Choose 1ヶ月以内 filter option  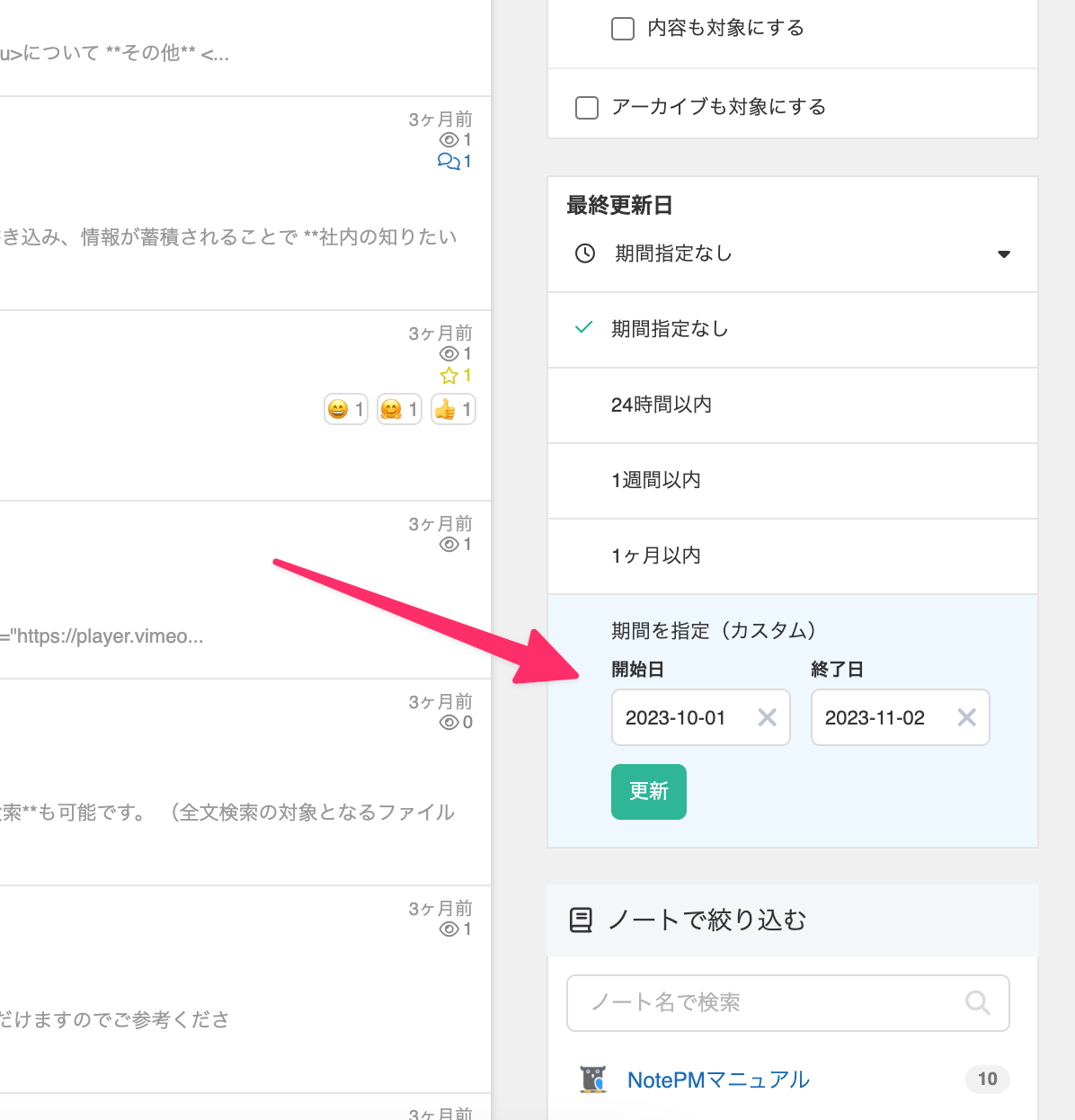coord(656,556)
